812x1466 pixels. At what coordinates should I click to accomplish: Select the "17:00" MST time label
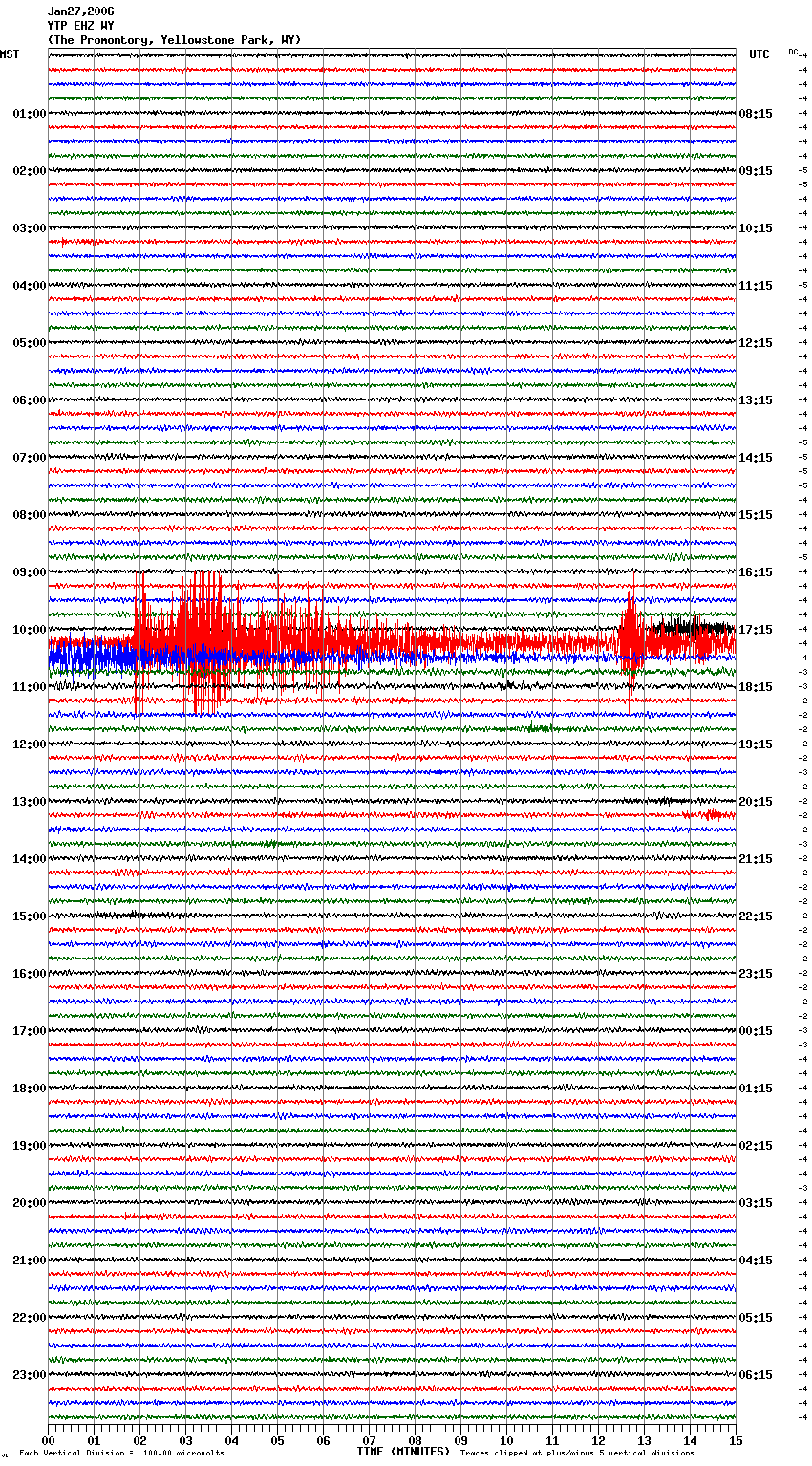[30, 1031]
